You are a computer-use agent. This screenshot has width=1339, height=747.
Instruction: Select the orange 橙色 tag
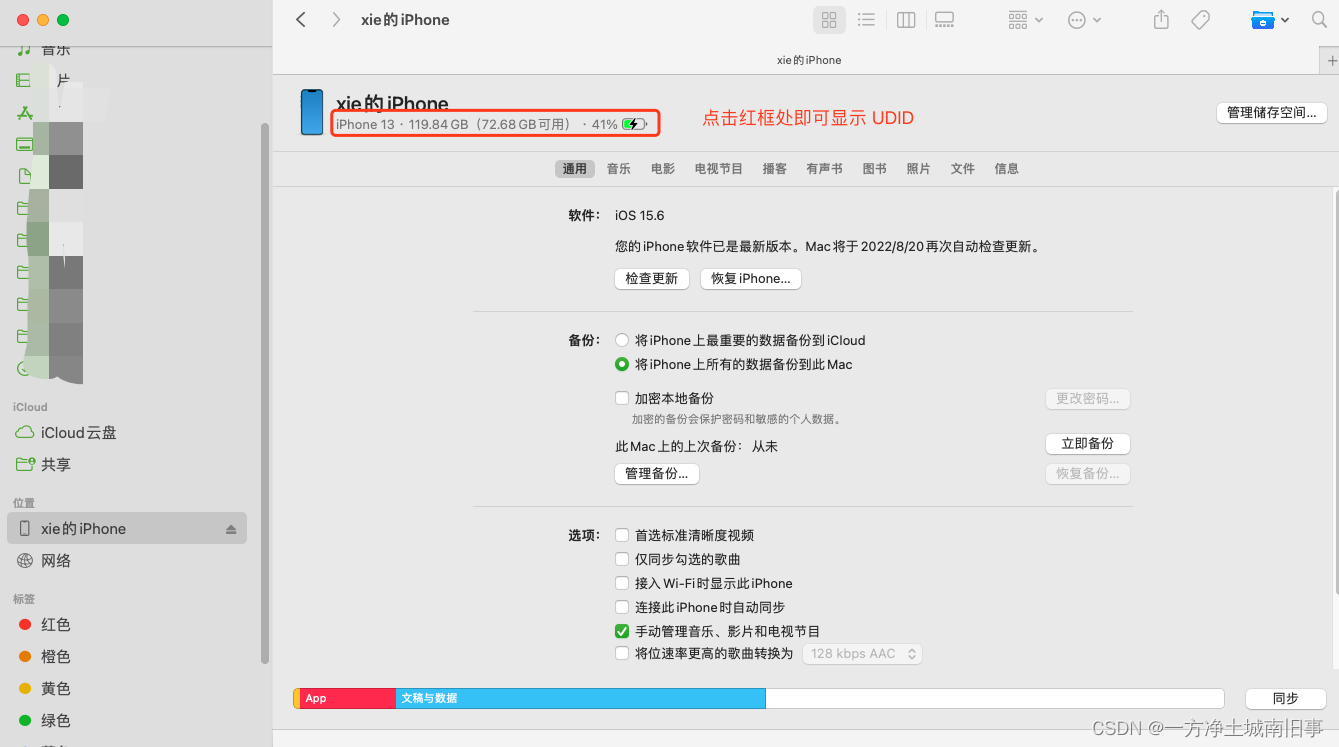(45, 657)
